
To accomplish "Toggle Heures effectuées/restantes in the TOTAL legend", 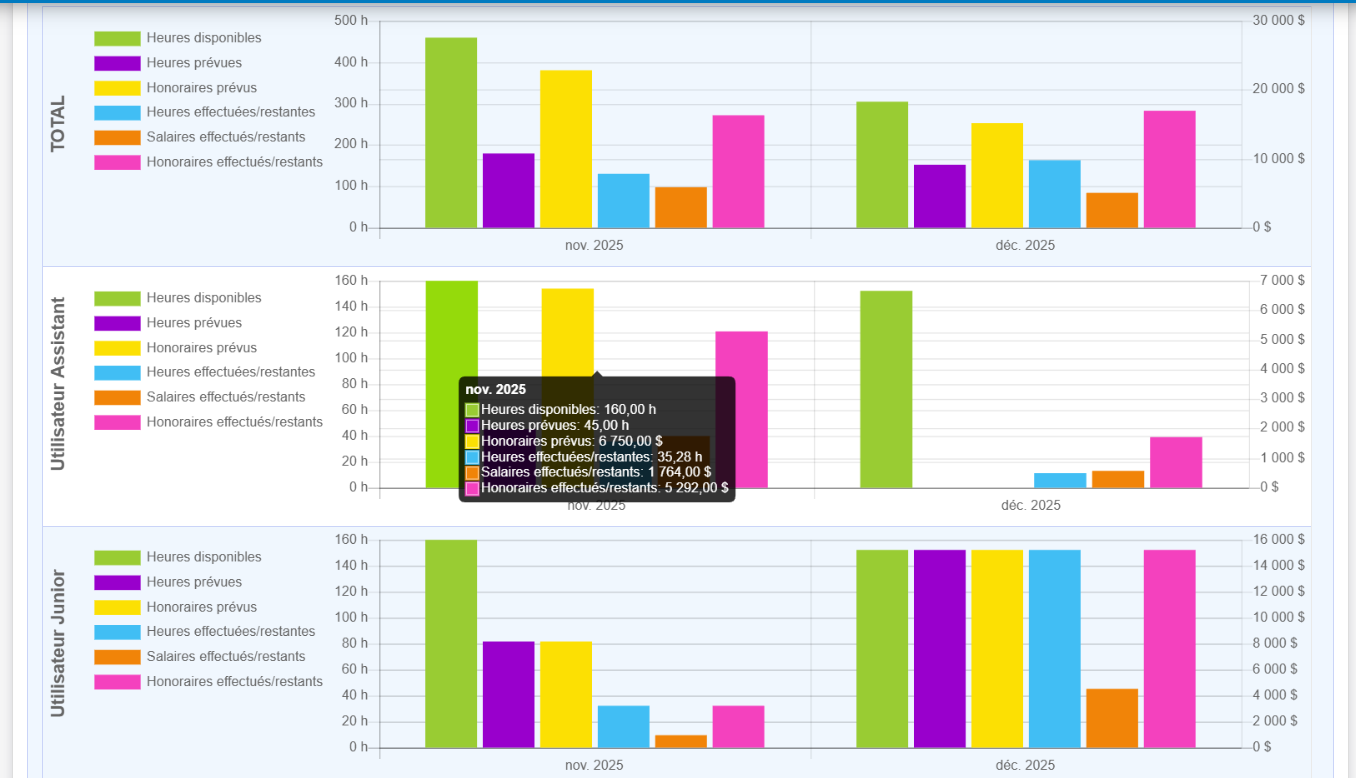I will tap(230, 112).
